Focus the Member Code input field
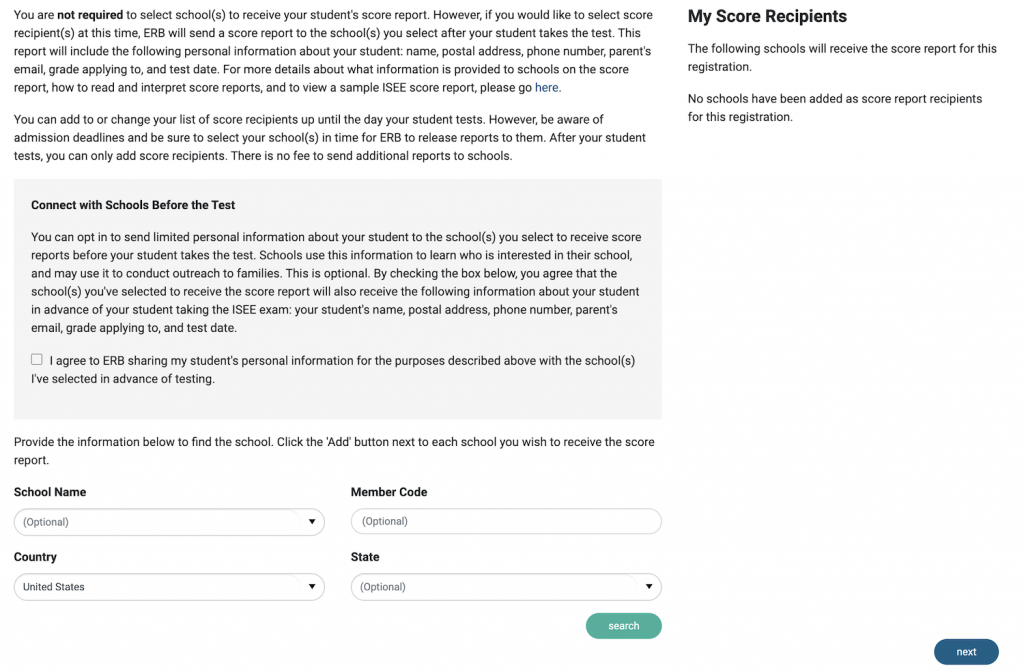The height and width of the screenshot is (670, 1024). pyautogui.click(x=506, y=521)
